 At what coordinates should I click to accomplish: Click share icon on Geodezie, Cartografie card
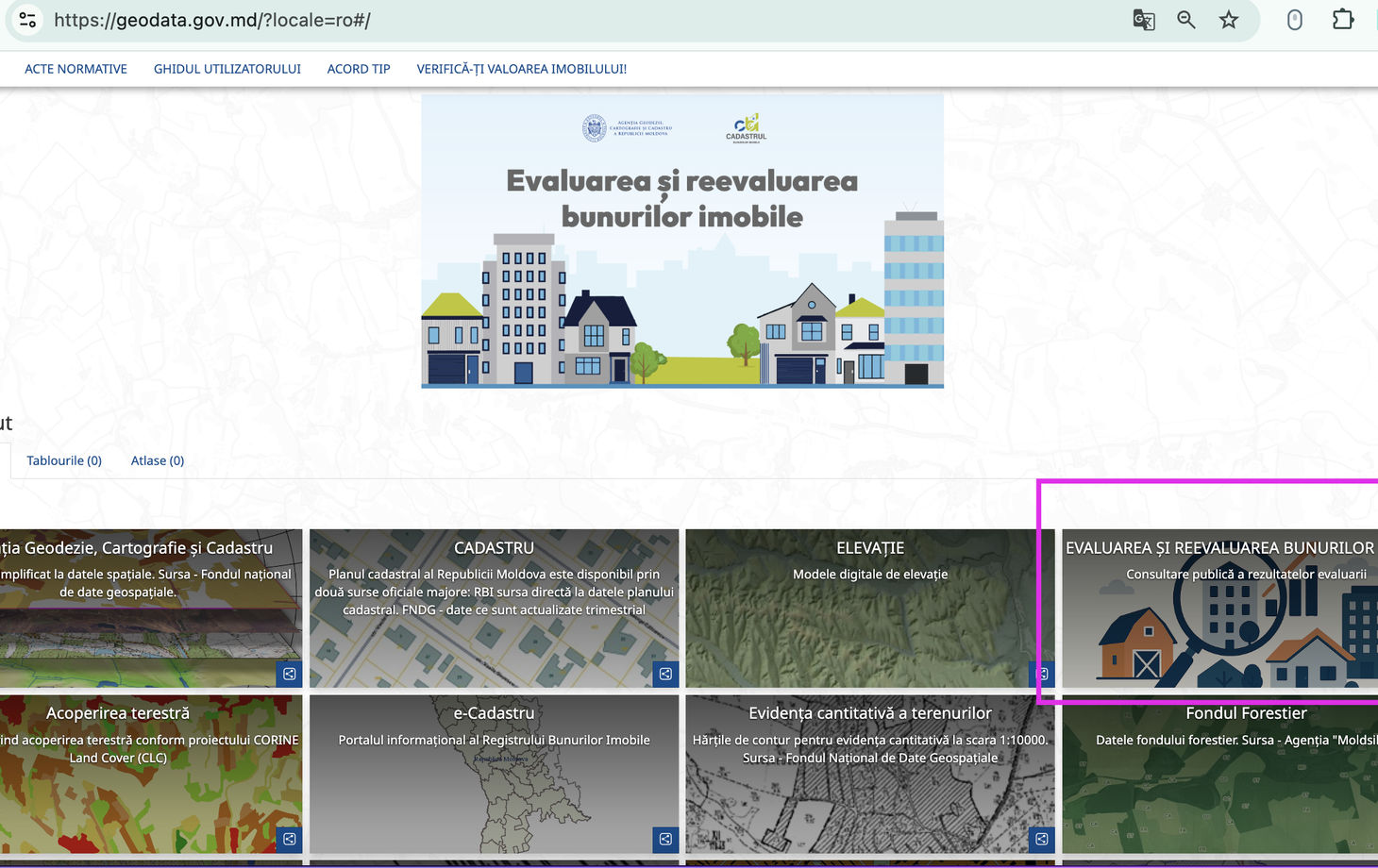click(290, 674)
